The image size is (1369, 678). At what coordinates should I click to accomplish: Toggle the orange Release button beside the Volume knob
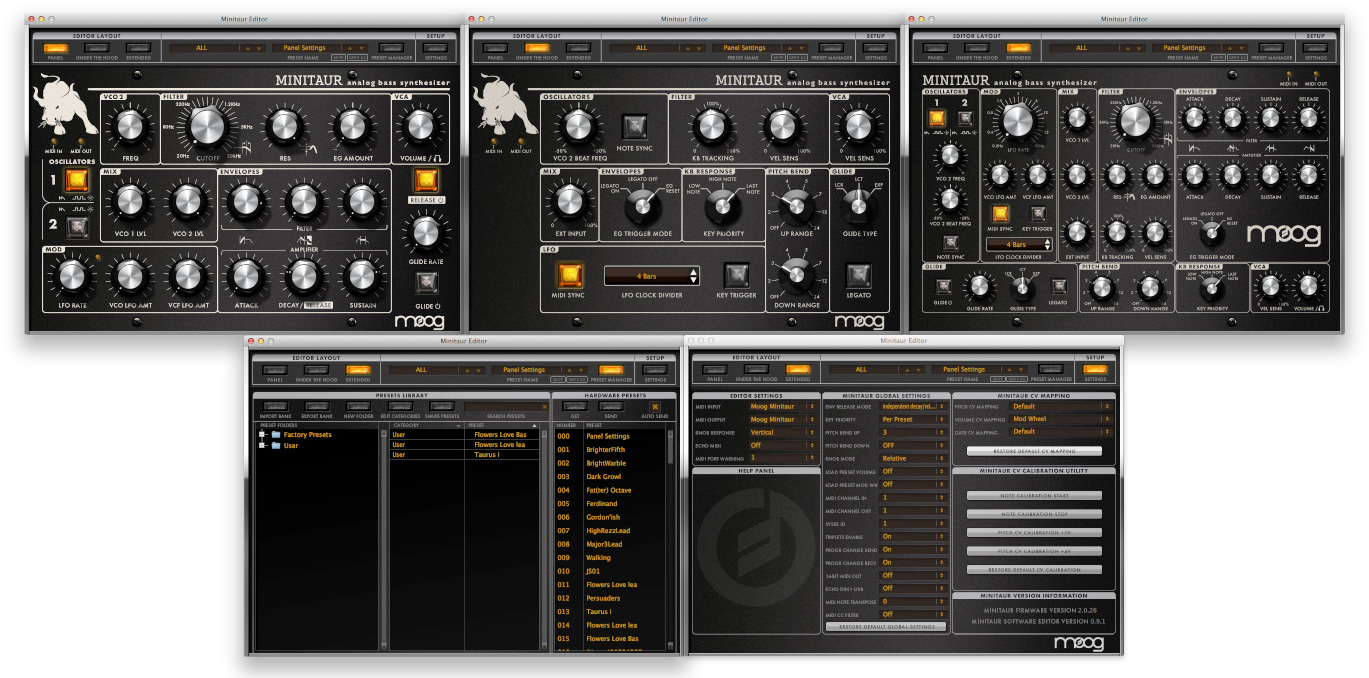coord(426,180)
